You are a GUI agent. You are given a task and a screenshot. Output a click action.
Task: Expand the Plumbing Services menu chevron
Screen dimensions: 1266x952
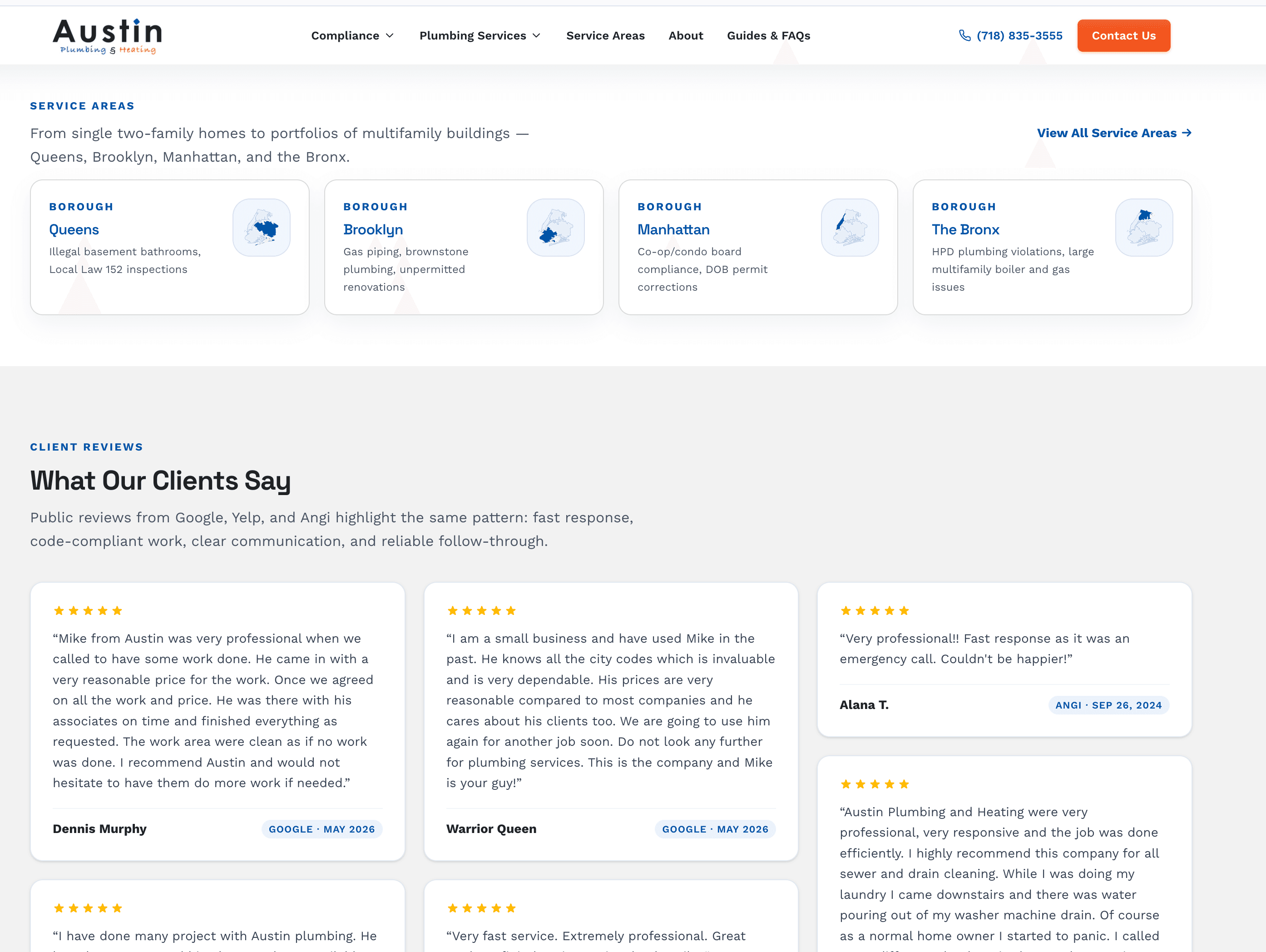(536, 35)
